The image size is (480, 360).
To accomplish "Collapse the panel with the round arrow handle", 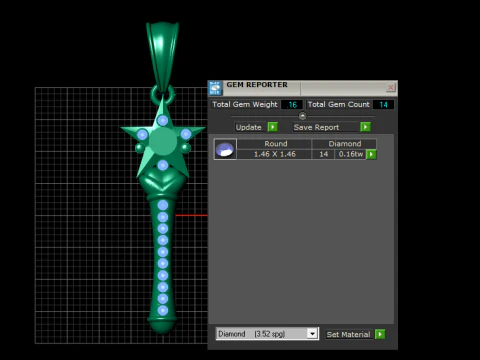I will click(x=302, y=116).
